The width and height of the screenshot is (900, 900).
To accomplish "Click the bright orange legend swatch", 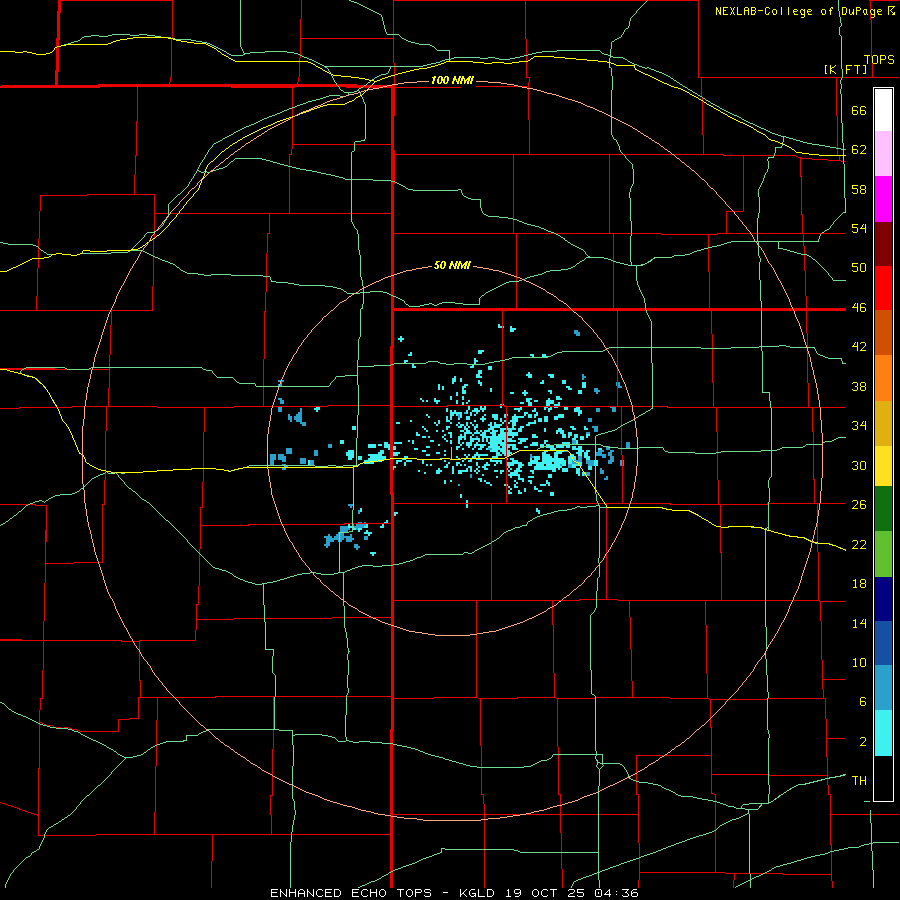I will pyautogui.click(x=883, y=378).
